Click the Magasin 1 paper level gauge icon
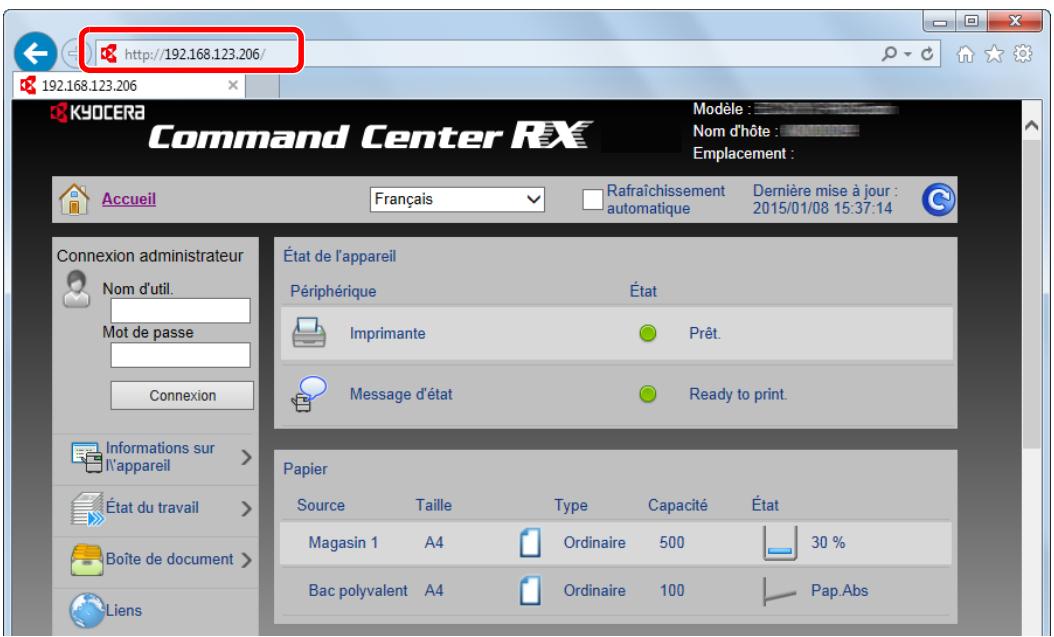Viewport: 1054px width, 637px height. tap(780, 543)
